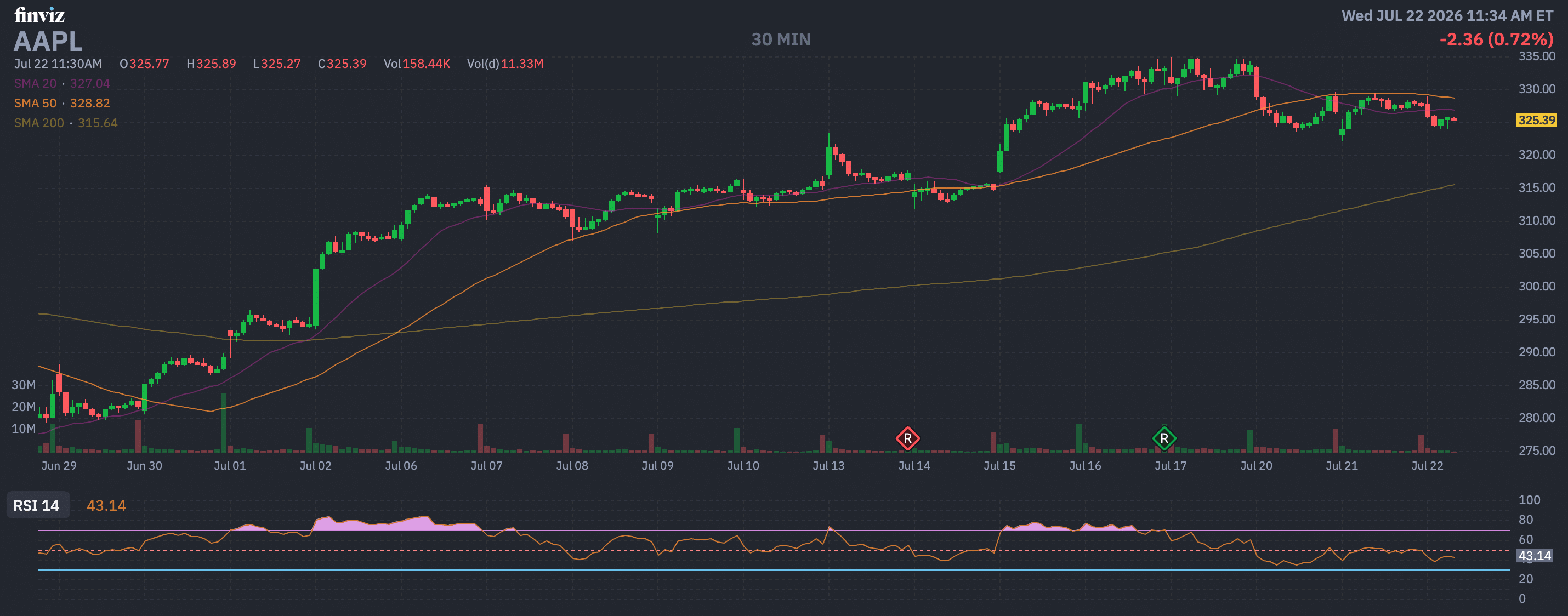Click the Jul 08 date label
Image resolution: width=1568 pixels, height=616 pixels.
572,466
